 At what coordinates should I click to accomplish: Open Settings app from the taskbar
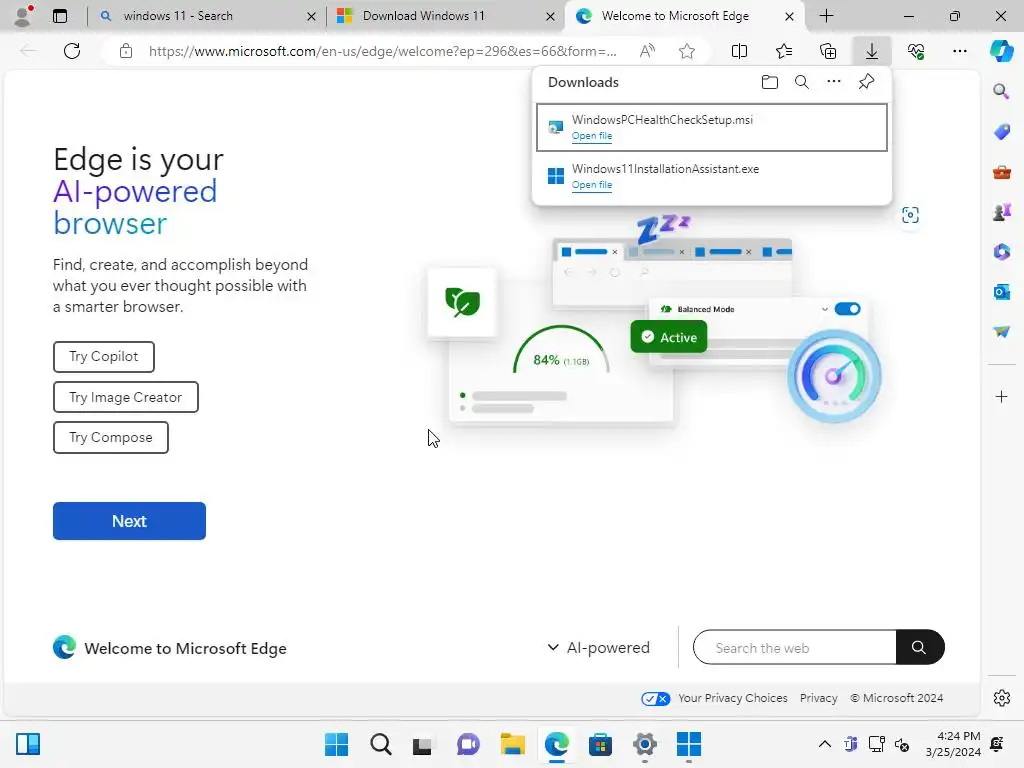[x=645, y=744]
